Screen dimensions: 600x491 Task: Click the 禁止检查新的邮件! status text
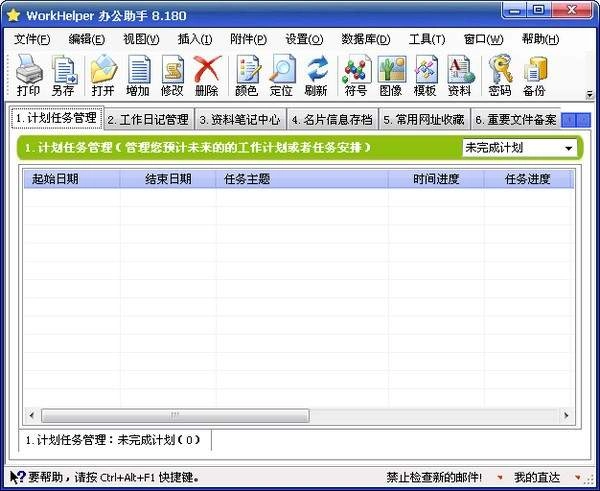tap(434, 477)
